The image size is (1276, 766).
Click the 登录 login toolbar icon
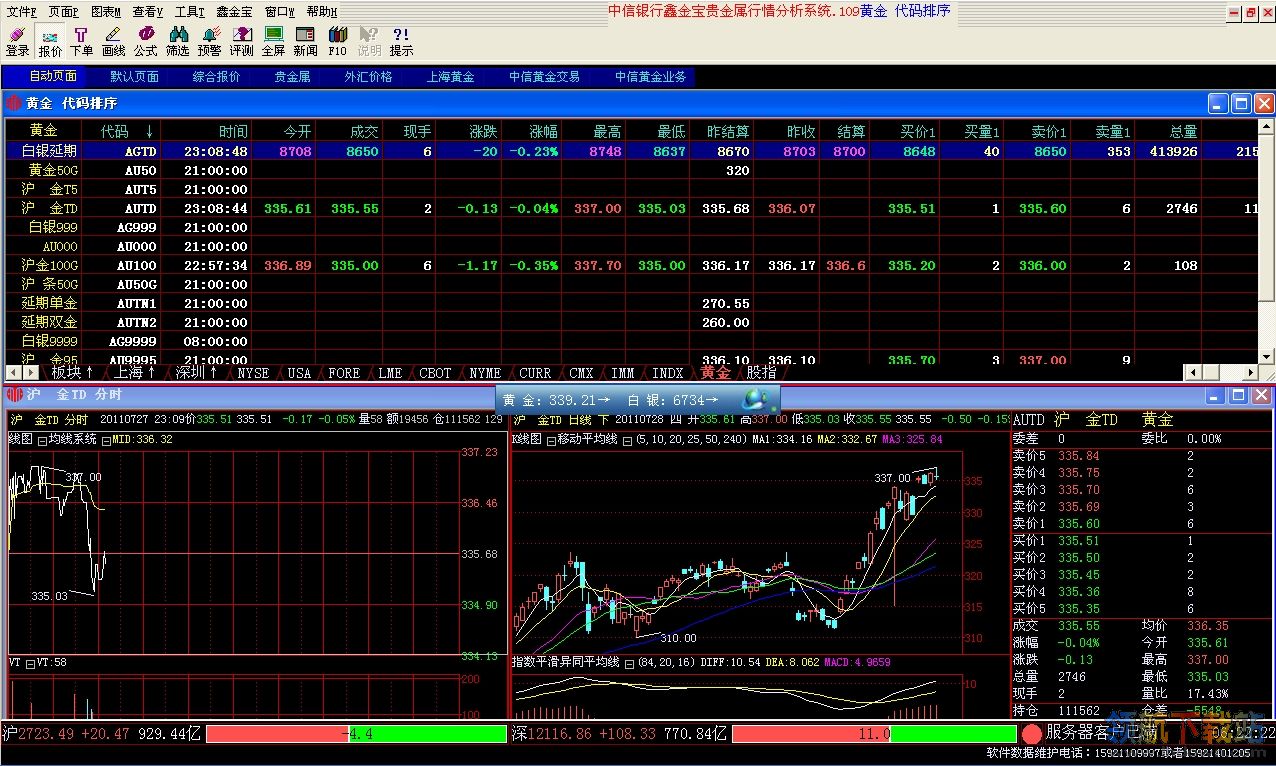coord(17,41)
